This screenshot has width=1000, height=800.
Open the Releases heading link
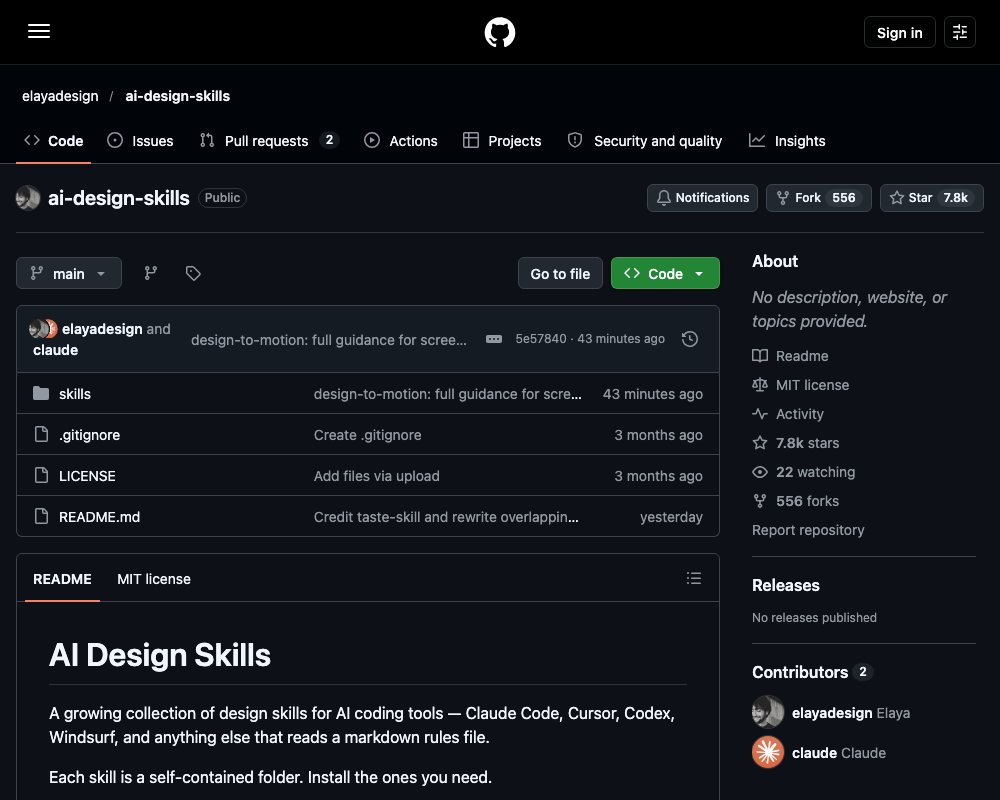pyautogui.click(x=786, y=586)
